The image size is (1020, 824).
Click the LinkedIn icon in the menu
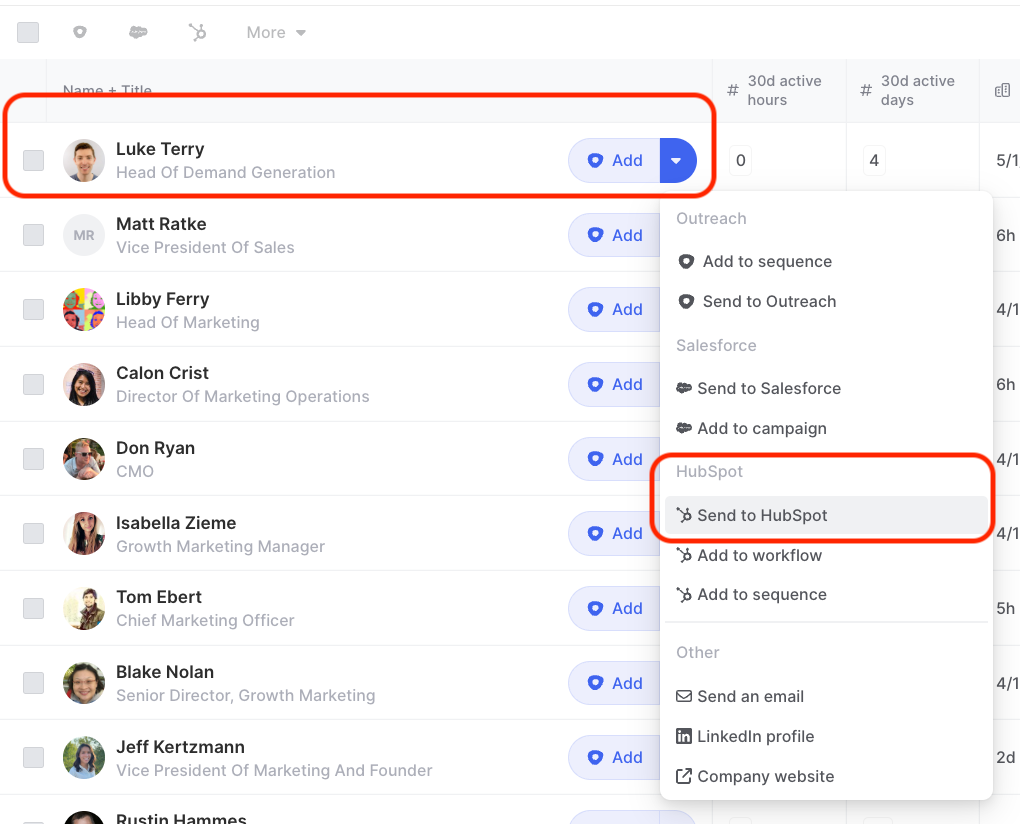(x=684, y=736)
